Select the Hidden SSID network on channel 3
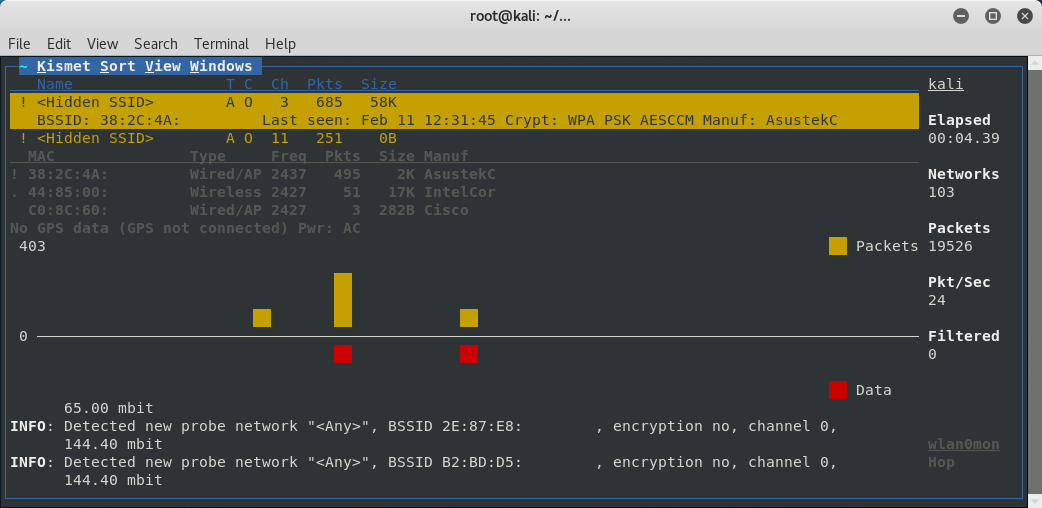Screen dimensions: 1042x508 click(465, 102)
